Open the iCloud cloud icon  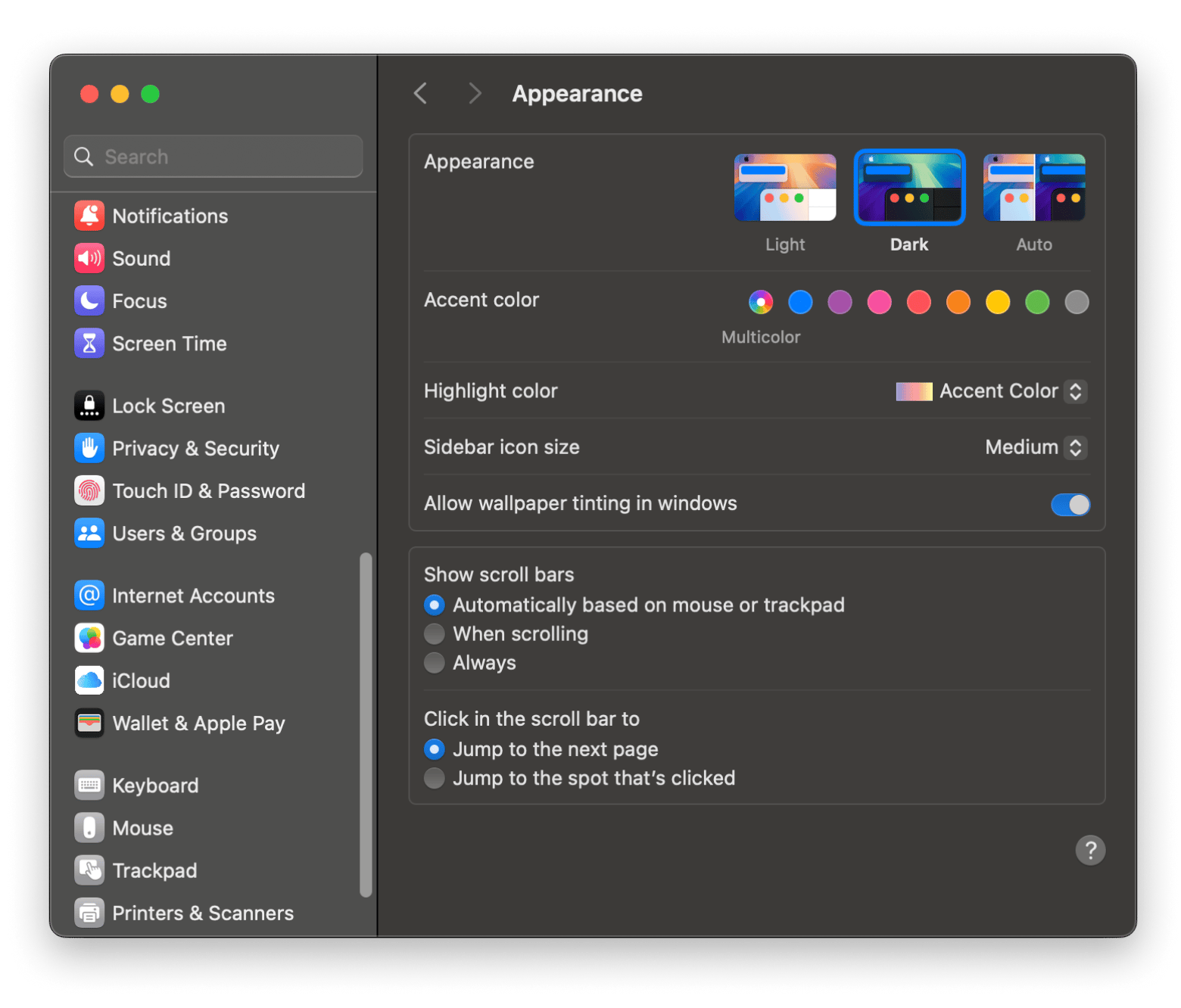click(x=89, y=680)
